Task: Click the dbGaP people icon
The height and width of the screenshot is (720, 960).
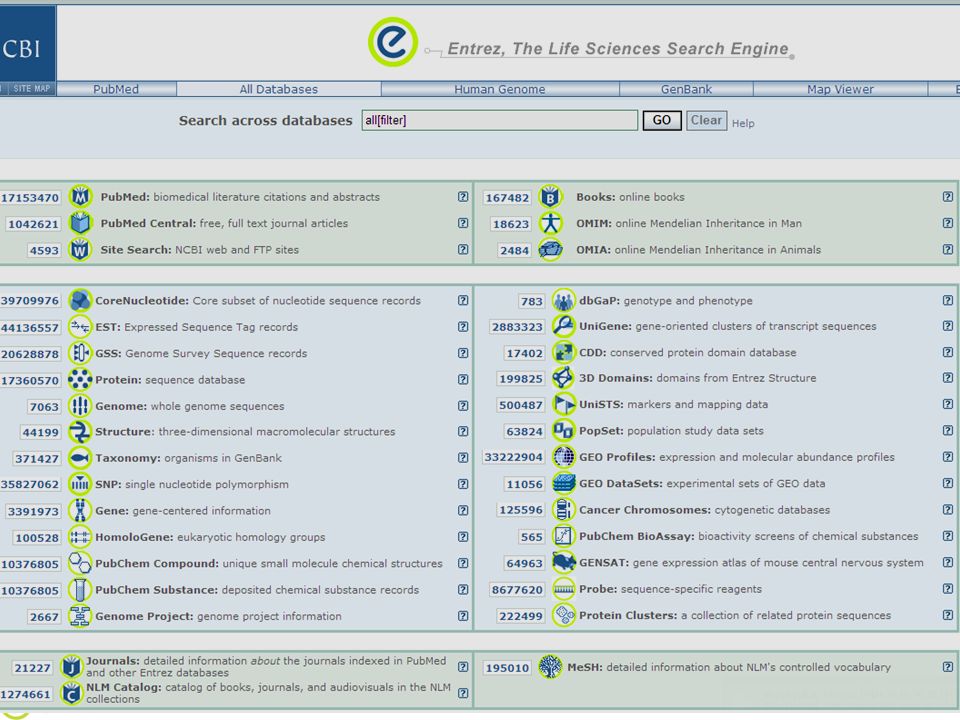Action: [563, 301]
